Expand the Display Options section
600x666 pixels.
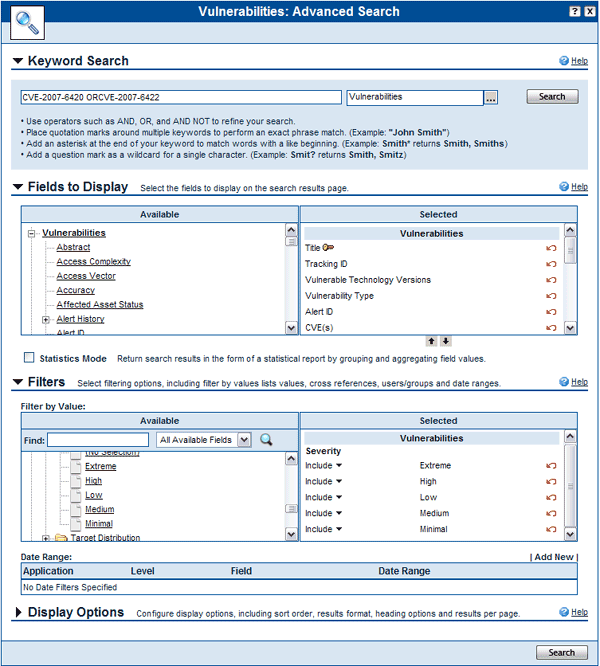coord(18,612)
